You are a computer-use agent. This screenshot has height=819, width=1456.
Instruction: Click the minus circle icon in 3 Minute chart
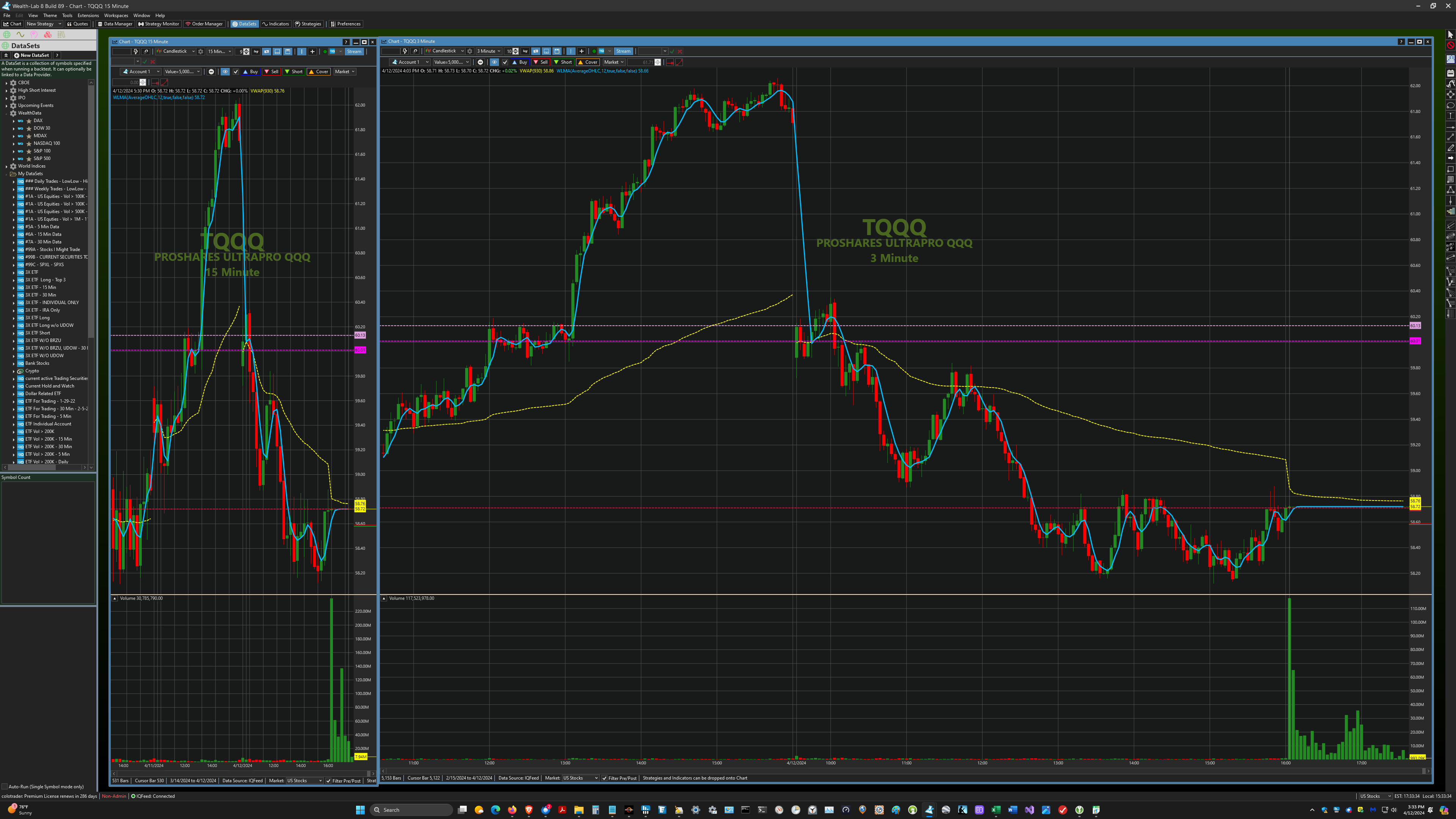pyautogui.click(x=480, y=62)
